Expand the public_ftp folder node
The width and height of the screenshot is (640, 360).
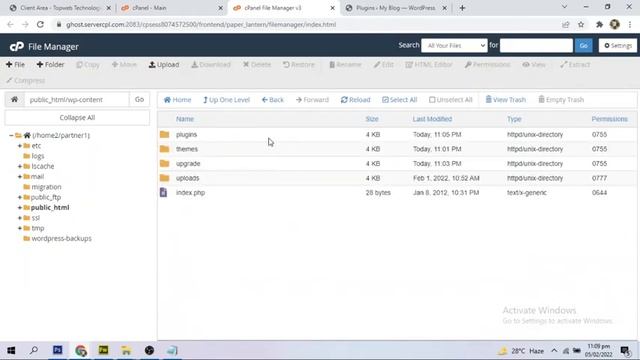click(x=20, y=197)
